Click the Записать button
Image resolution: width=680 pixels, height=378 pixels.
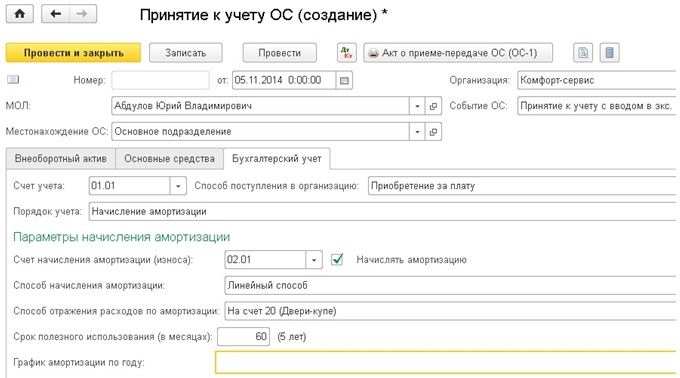[186, 53]
